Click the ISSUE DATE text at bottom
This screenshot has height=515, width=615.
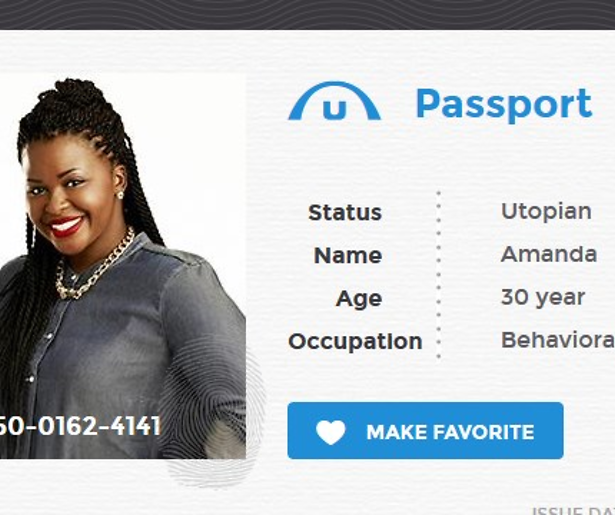(573, 511)
